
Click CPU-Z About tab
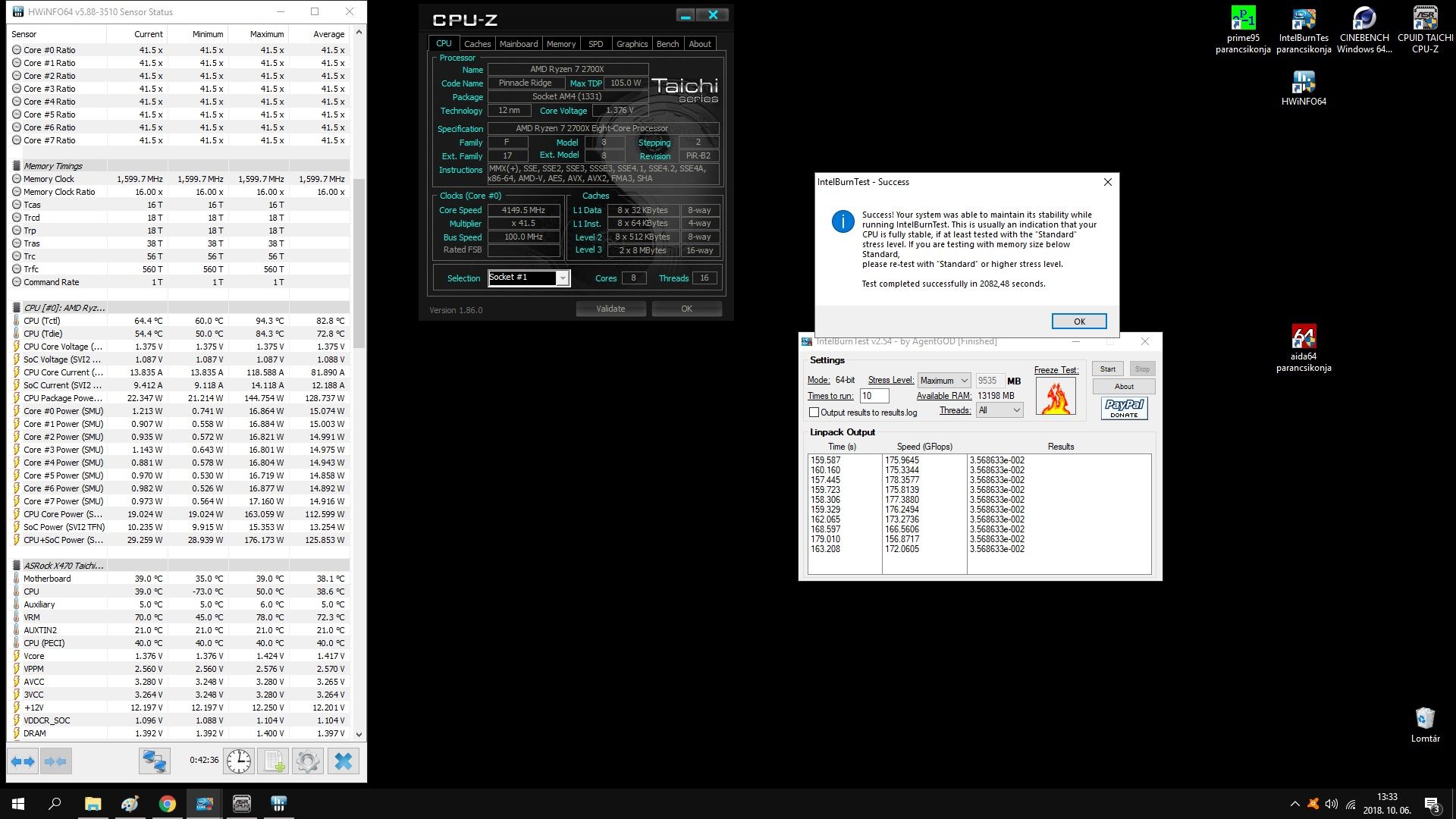699,44
